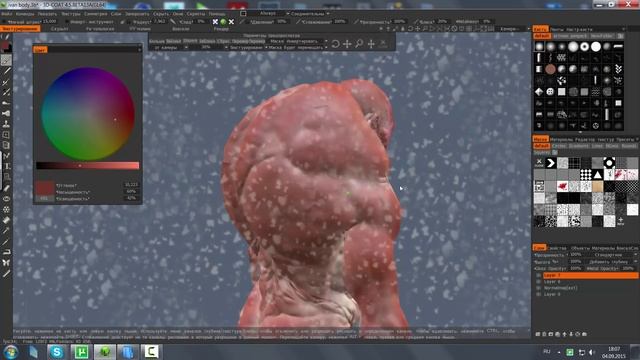Select the tan colored mask thumbnail

click(x=598, y=187)
